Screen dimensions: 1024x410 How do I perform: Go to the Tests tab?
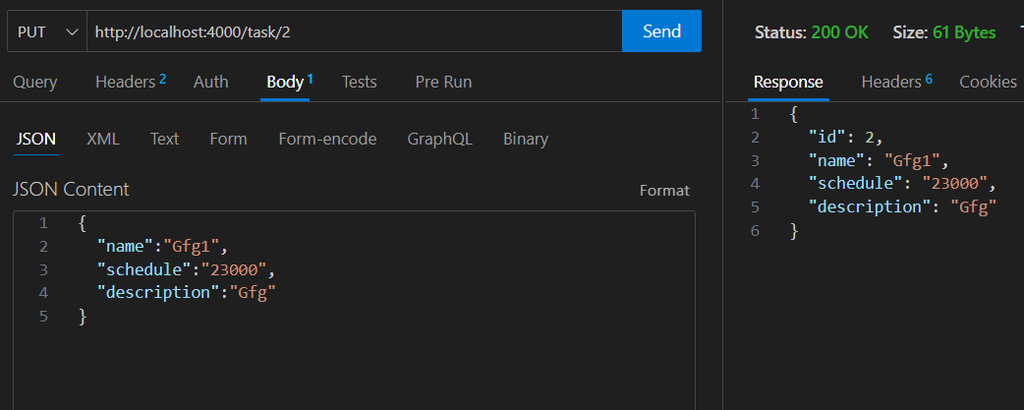pos(359,82)
